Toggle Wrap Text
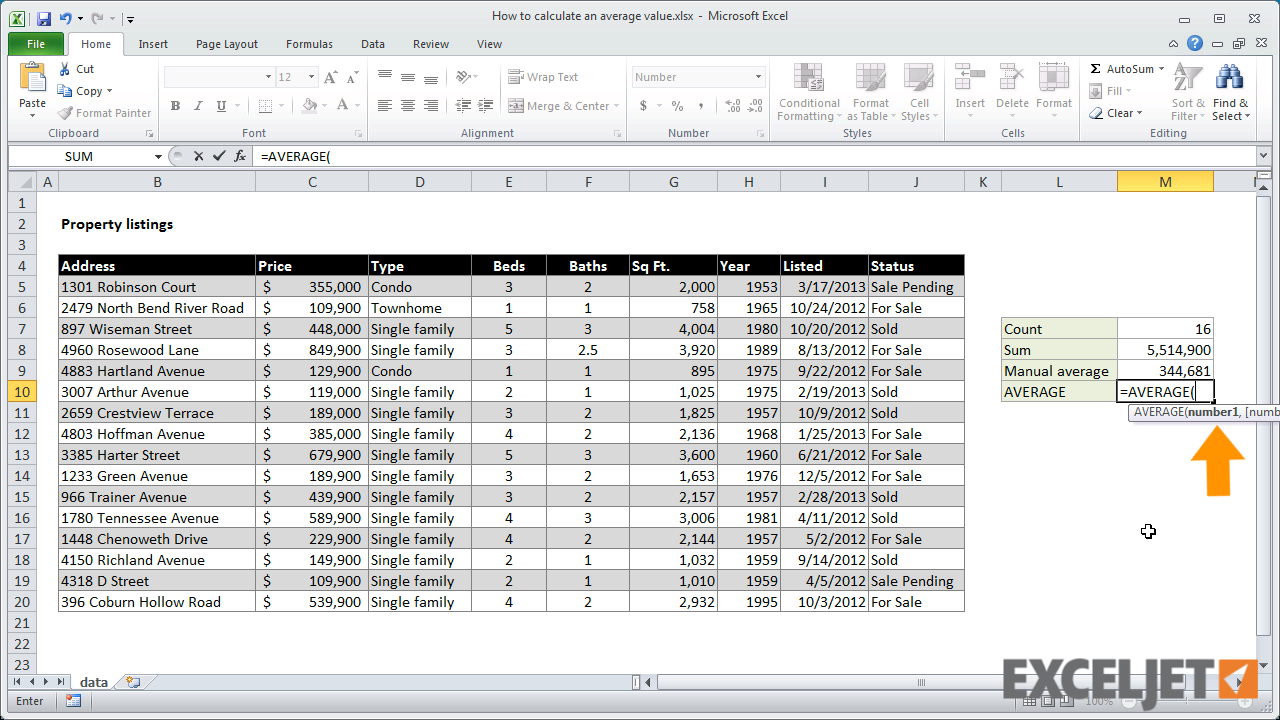 tap(543, 77)
